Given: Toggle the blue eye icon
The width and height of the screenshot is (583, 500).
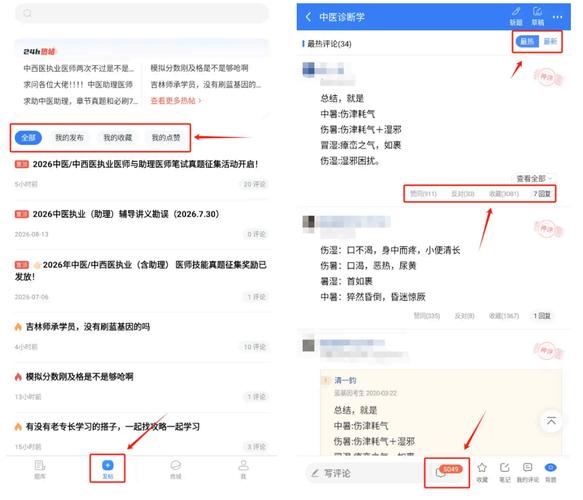Looking at the screenshot, I should (x=550, y=467).
